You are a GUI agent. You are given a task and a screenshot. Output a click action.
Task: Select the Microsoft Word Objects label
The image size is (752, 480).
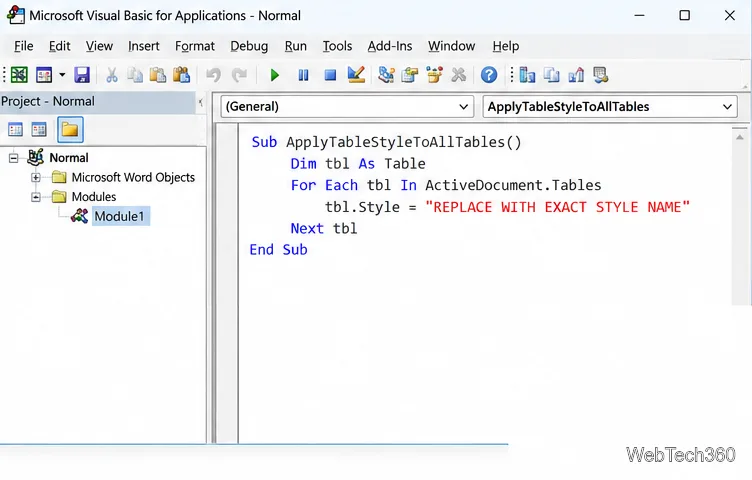[x=133, y=177]
